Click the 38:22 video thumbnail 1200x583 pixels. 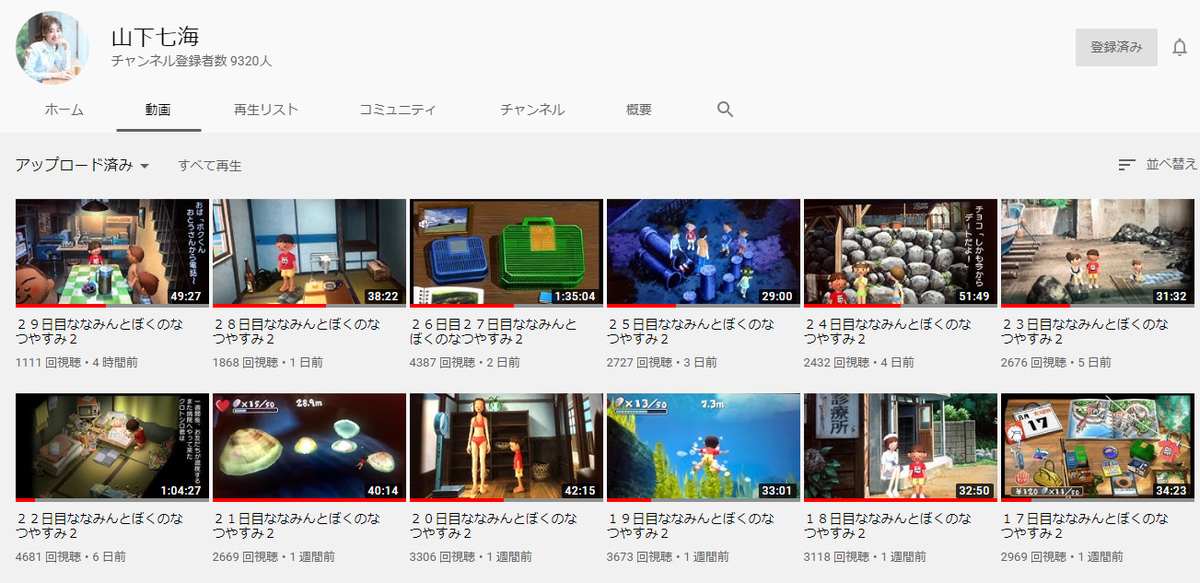pyautogui.click(x=309, y=252)
